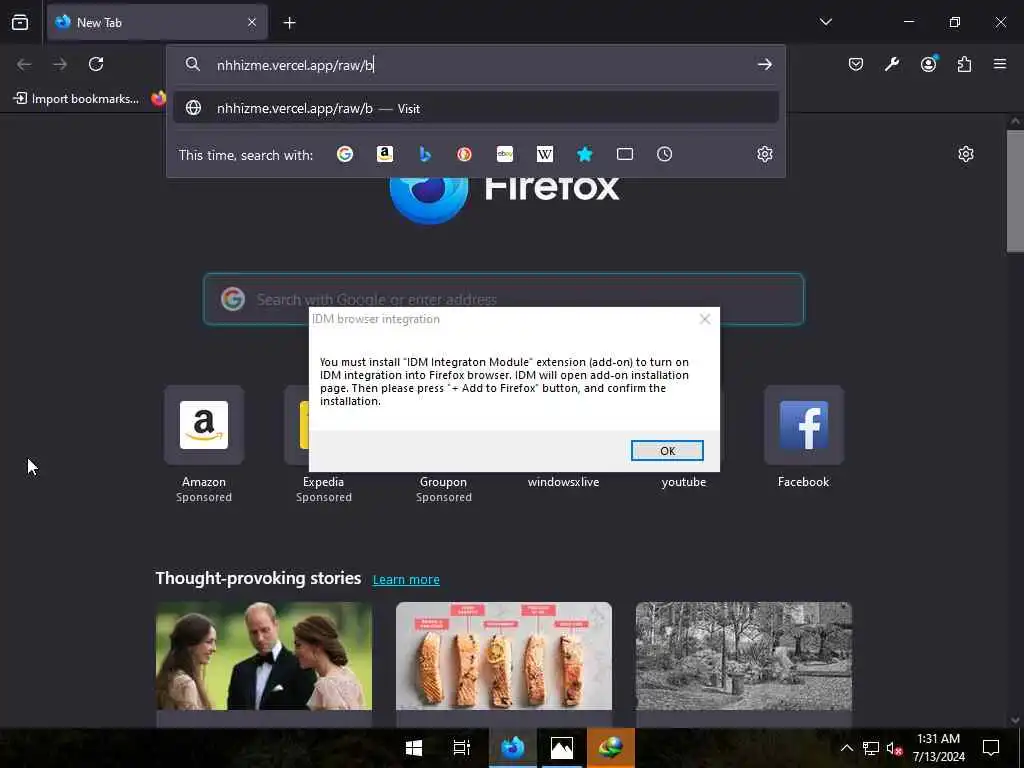Open the notification center icon
Image resolution: width=1024 pixels, height=768 pixels.
(x=991, y=748)
